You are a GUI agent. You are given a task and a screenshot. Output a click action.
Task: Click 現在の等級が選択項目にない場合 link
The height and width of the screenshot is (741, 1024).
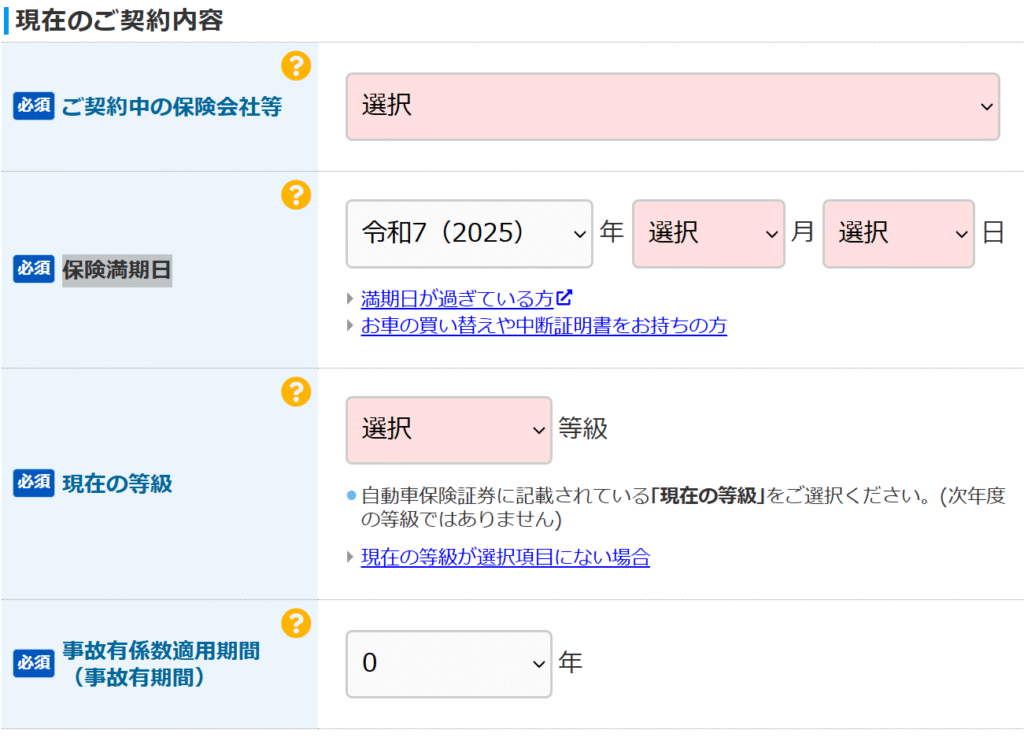pos(505,557)
